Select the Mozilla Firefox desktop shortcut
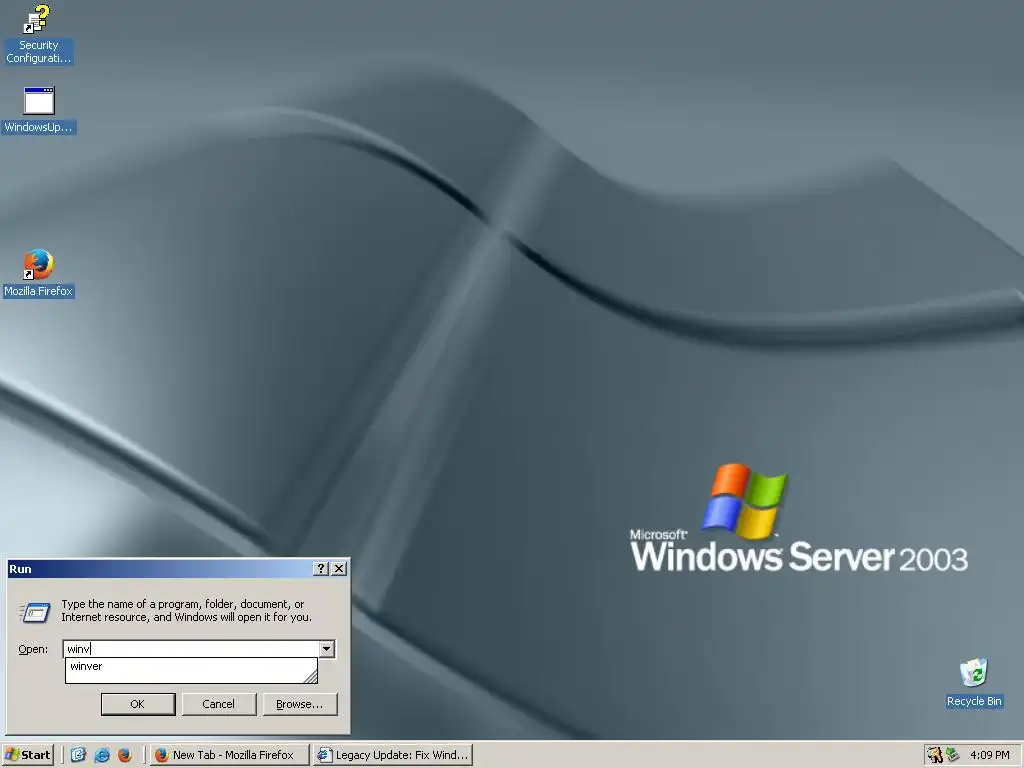 pyautogui.click(x=39, y=274)
